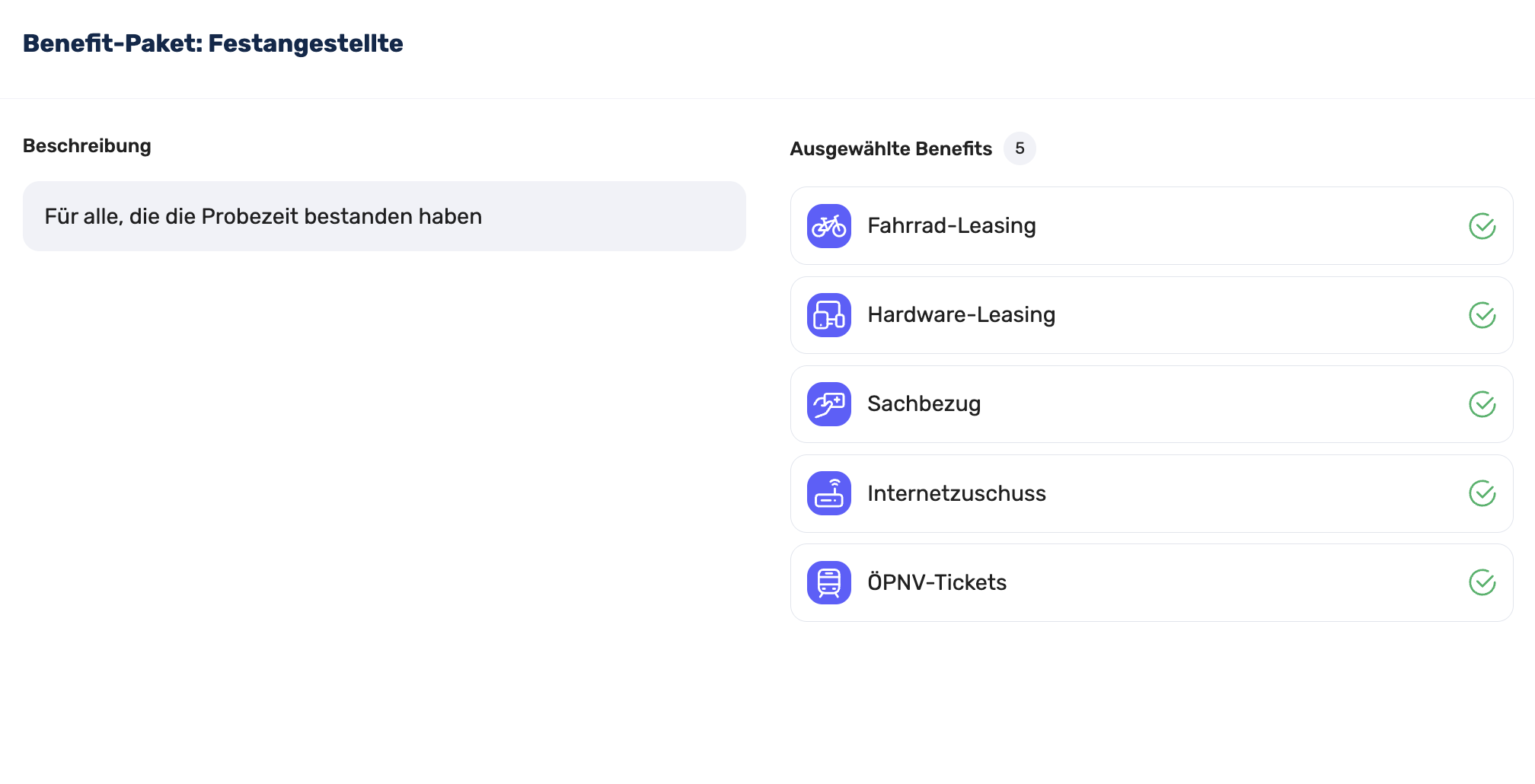
Task: Click the Benefit-Paket: Festangestellte title
Action: 213,43
